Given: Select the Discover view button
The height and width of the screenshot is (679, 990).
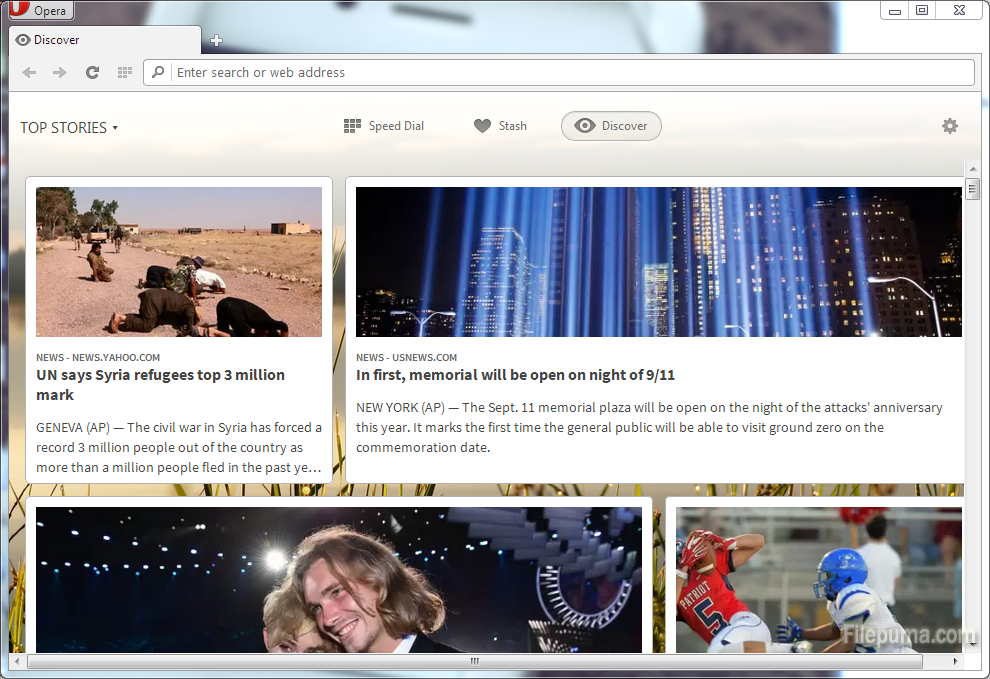Looking at the screenshot, I should coord(611,126).
